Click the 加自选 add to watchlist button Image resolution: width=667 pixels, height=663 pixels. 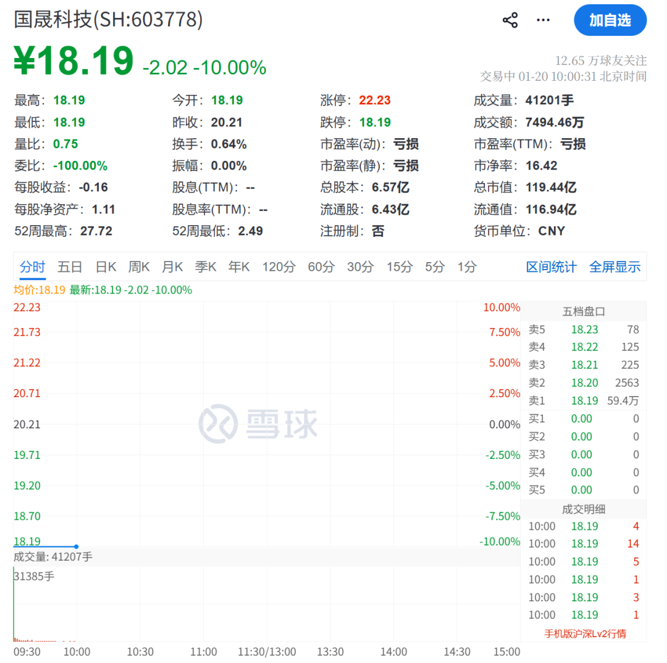[x=609, y=20]
